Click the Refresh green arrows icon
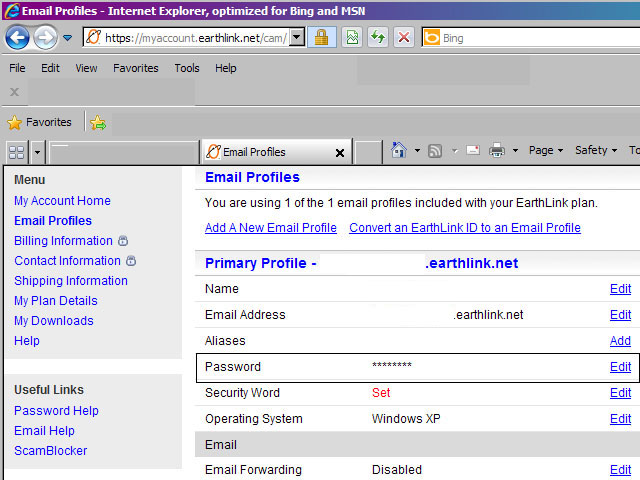The image size is (640, 480). (378, 38)
